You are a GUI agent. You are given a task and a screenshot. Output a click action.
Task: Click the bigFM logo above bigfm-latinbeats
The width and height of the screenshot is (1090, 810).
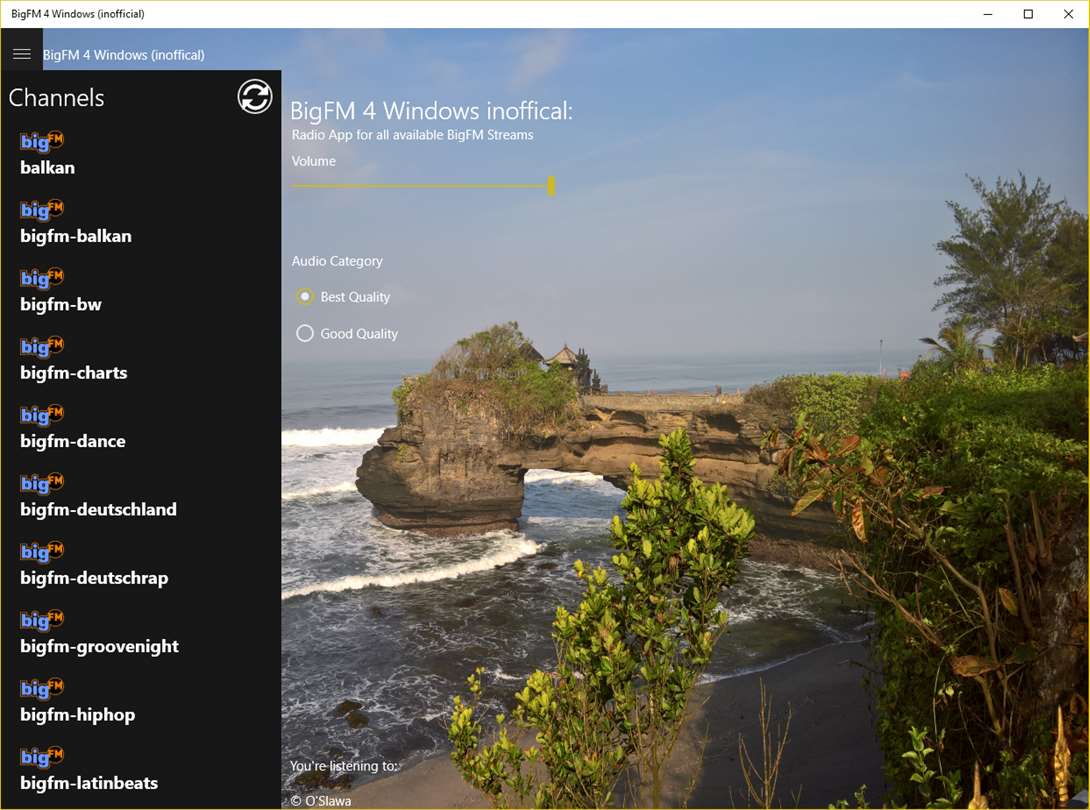click(42, 755)
